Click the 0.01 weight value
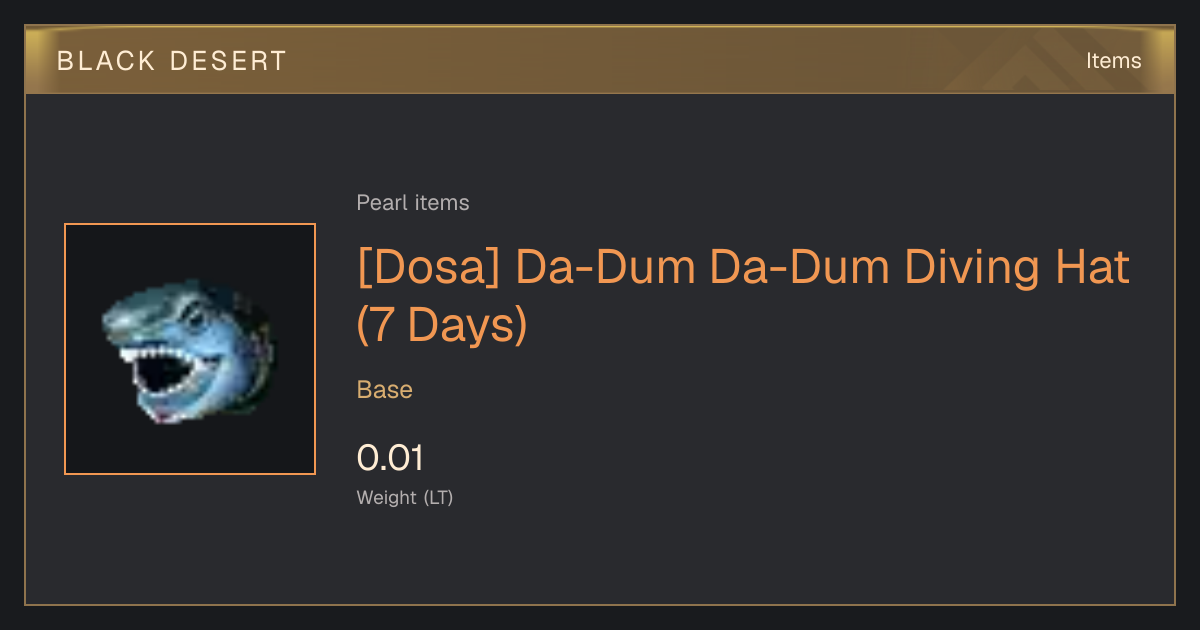The height and width of the screenshot is (630, 1200). pos(390,458)
